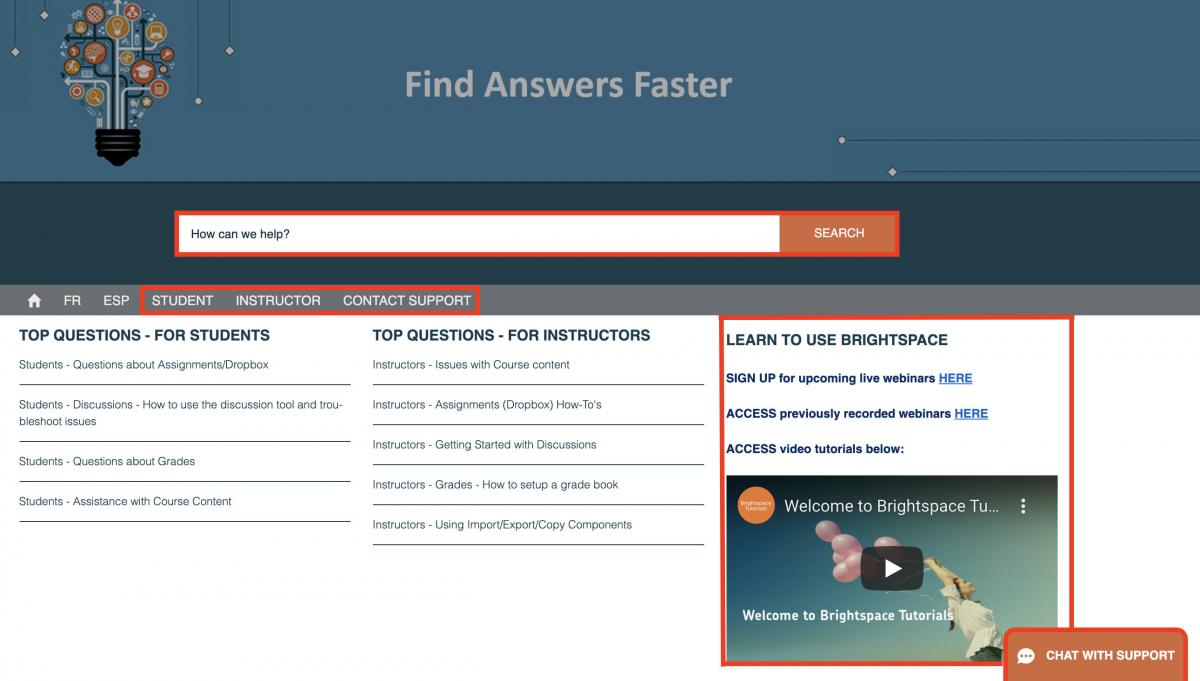Open the INSTRUCTOR menu item
1200x681 pixels.
(x=278, y=300)
